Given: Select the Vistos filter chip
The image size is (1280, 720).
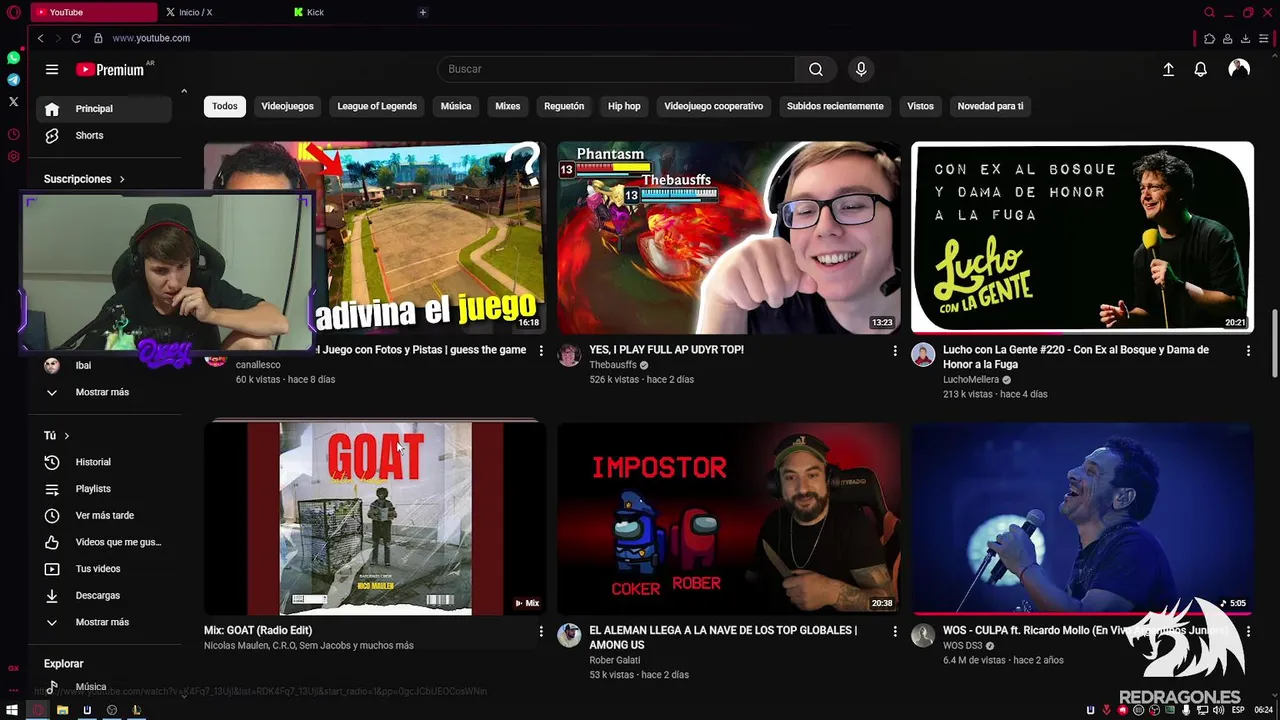Looking at the screenshot, I should point(920,106).
